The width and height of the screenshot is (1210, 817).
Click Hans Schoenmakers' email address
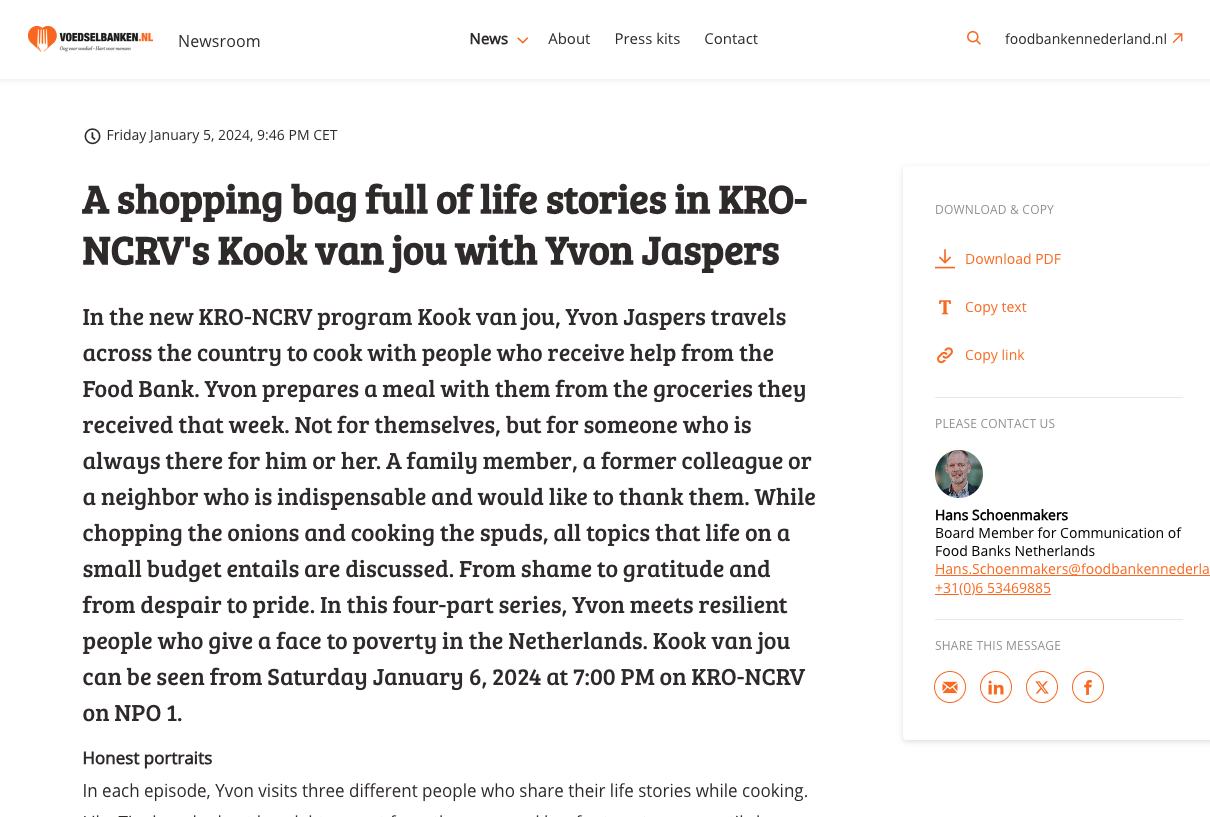pos(1072,569)
